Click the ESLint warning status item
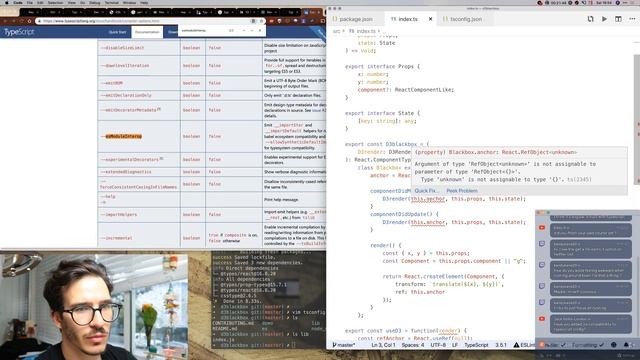Image resolution: width=640 pixels, height=360 pixels. click(x=524, y=345)
